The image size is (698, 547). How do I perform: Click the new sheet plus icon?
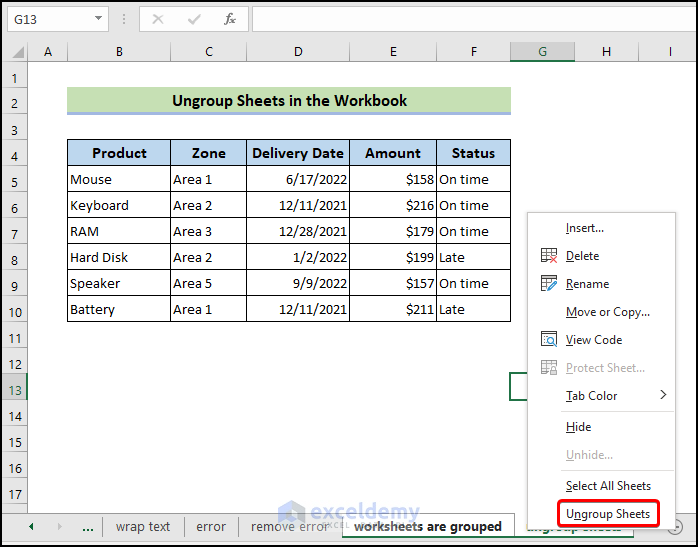677,527
